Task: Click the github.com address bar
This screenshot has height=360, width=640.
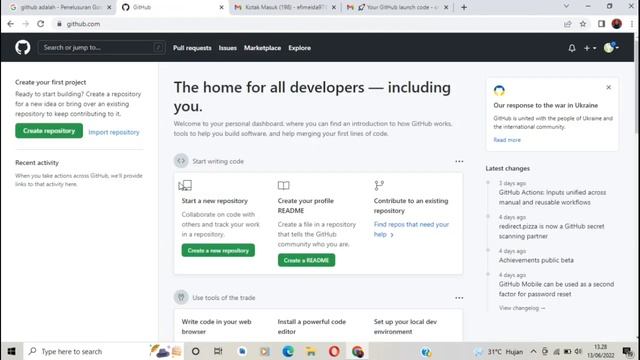Action: (x=306, y=24)
